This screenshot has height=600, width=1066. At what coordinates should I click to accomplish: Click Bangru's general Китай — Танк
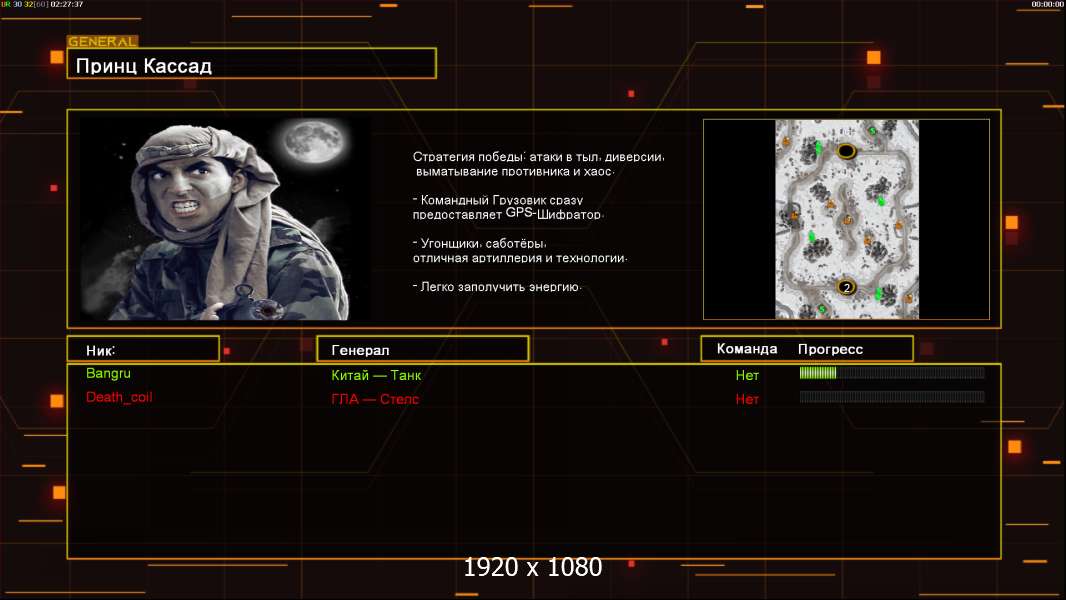coord(376,375)
